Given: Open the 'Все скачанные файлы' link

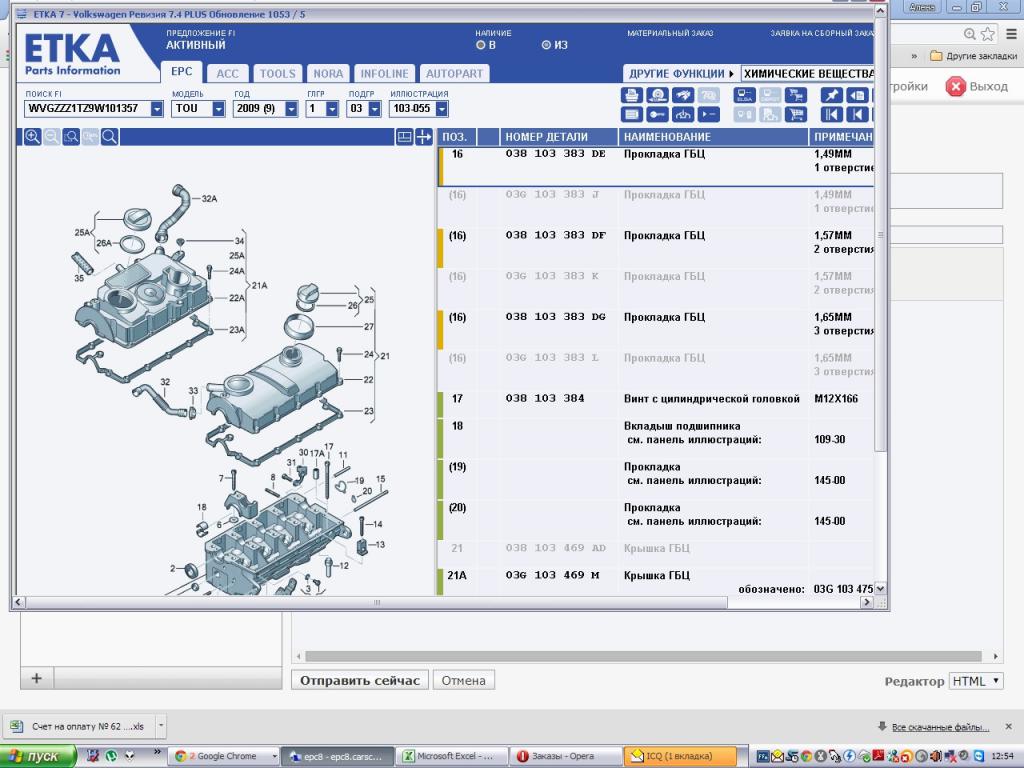Looking at the screenshot, I should (940, 727).
